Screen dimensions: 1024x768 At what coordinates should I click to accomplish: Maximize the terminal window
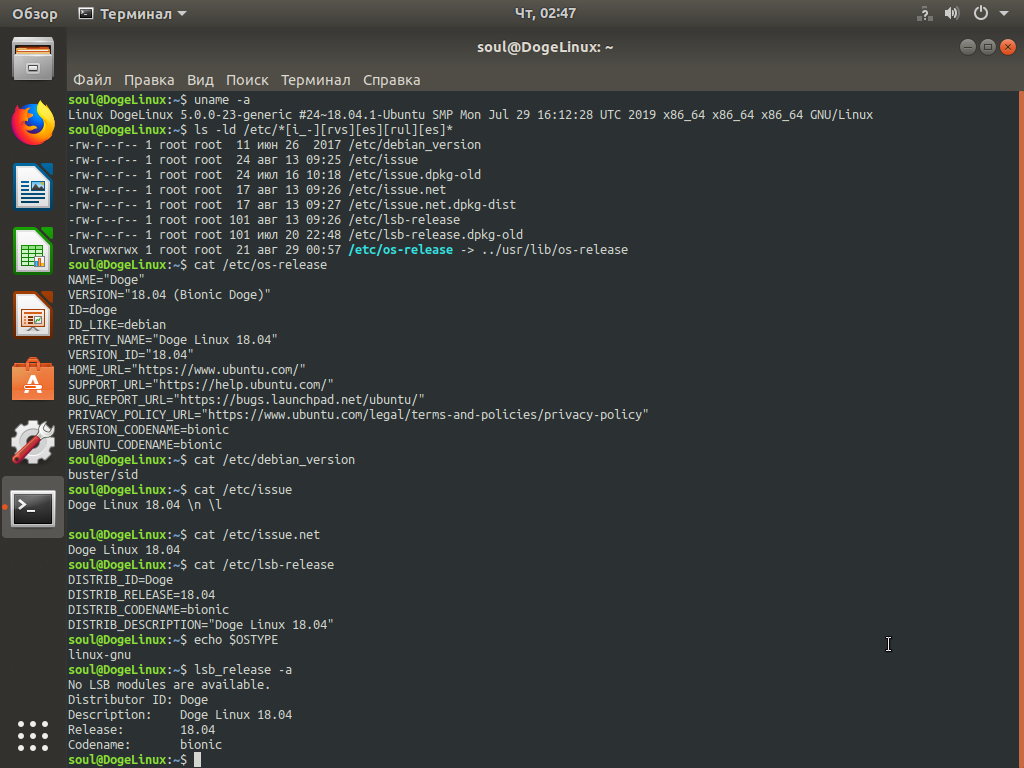(988, 46)
